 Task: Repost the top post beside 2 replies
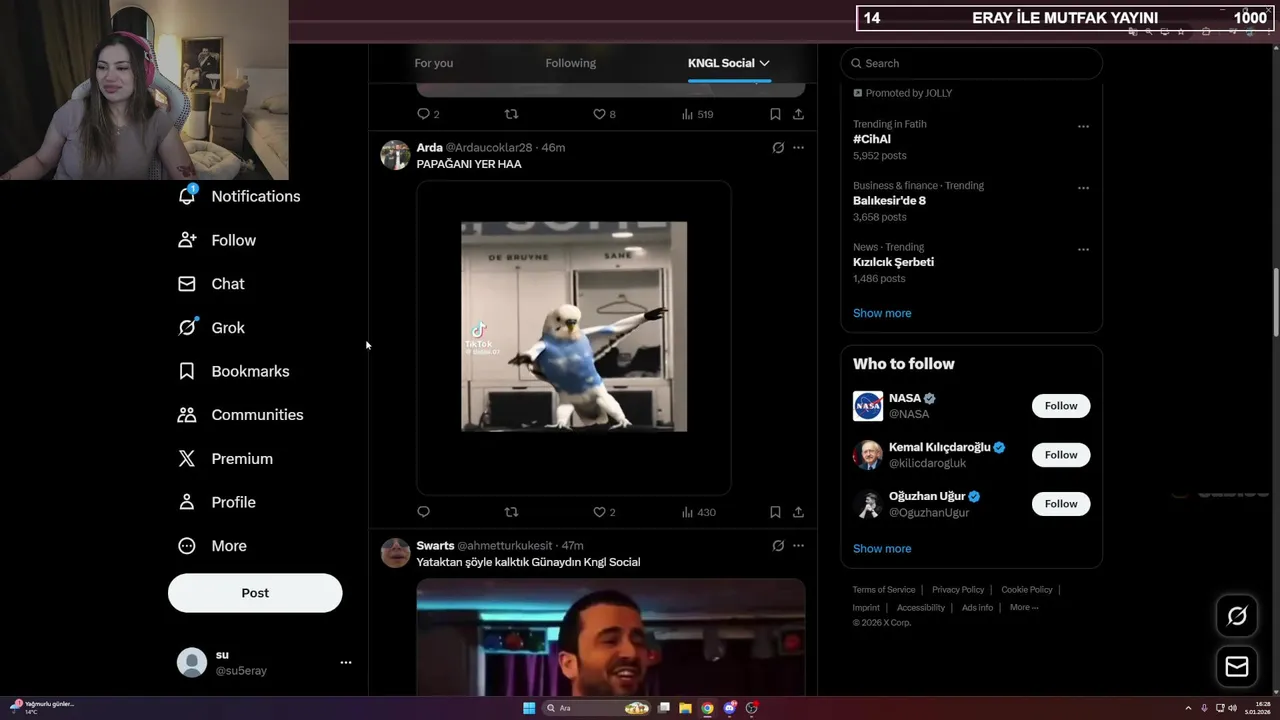pos(511,114)
